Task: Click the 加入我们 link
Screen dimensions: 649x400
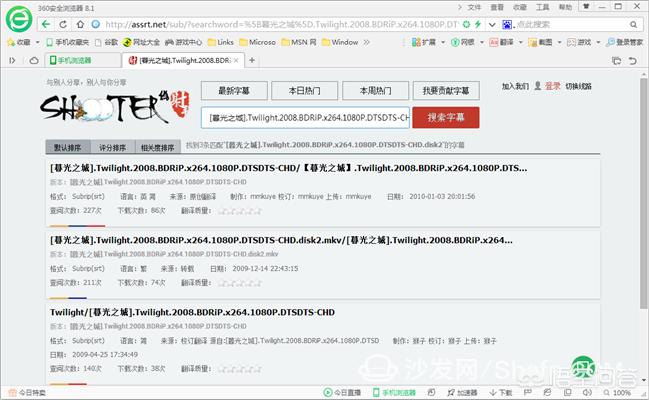Action: point(515,86)
